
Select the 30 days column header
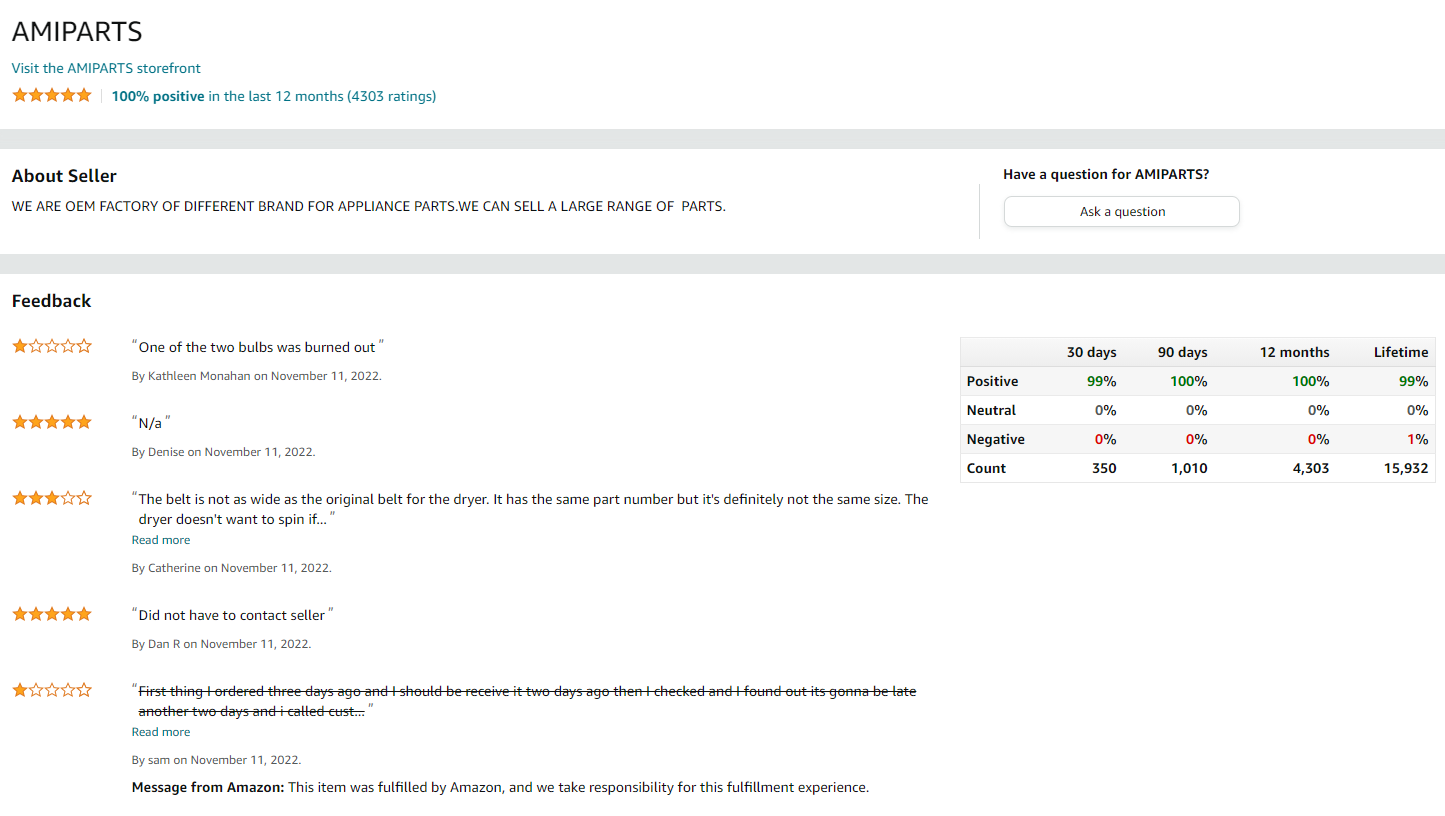tap(1092, 352)
